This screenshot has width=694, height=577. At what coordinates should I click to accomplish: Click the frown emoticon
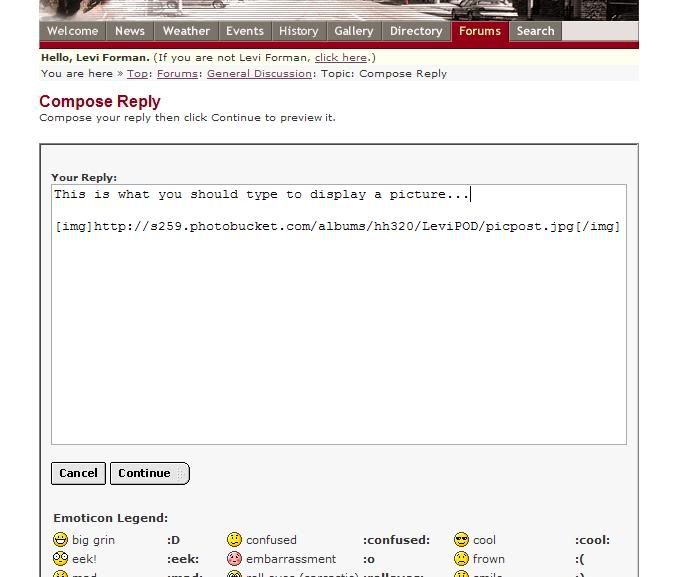coord(461,559)
